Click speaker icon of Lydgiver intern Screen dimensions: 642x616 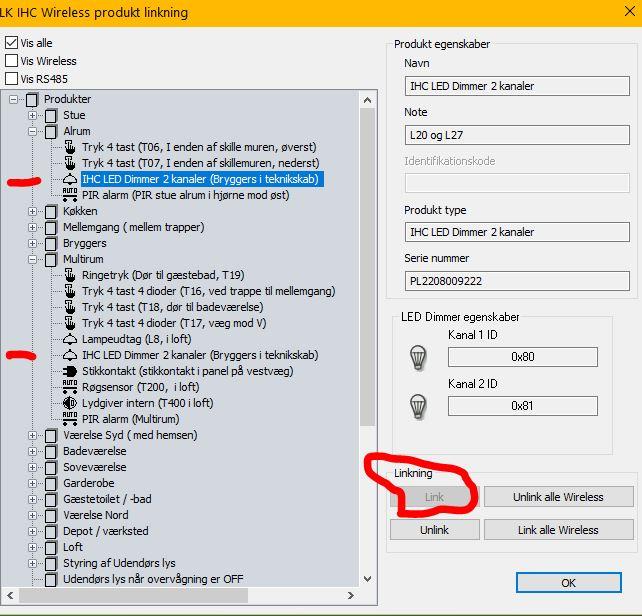[70, 403]
